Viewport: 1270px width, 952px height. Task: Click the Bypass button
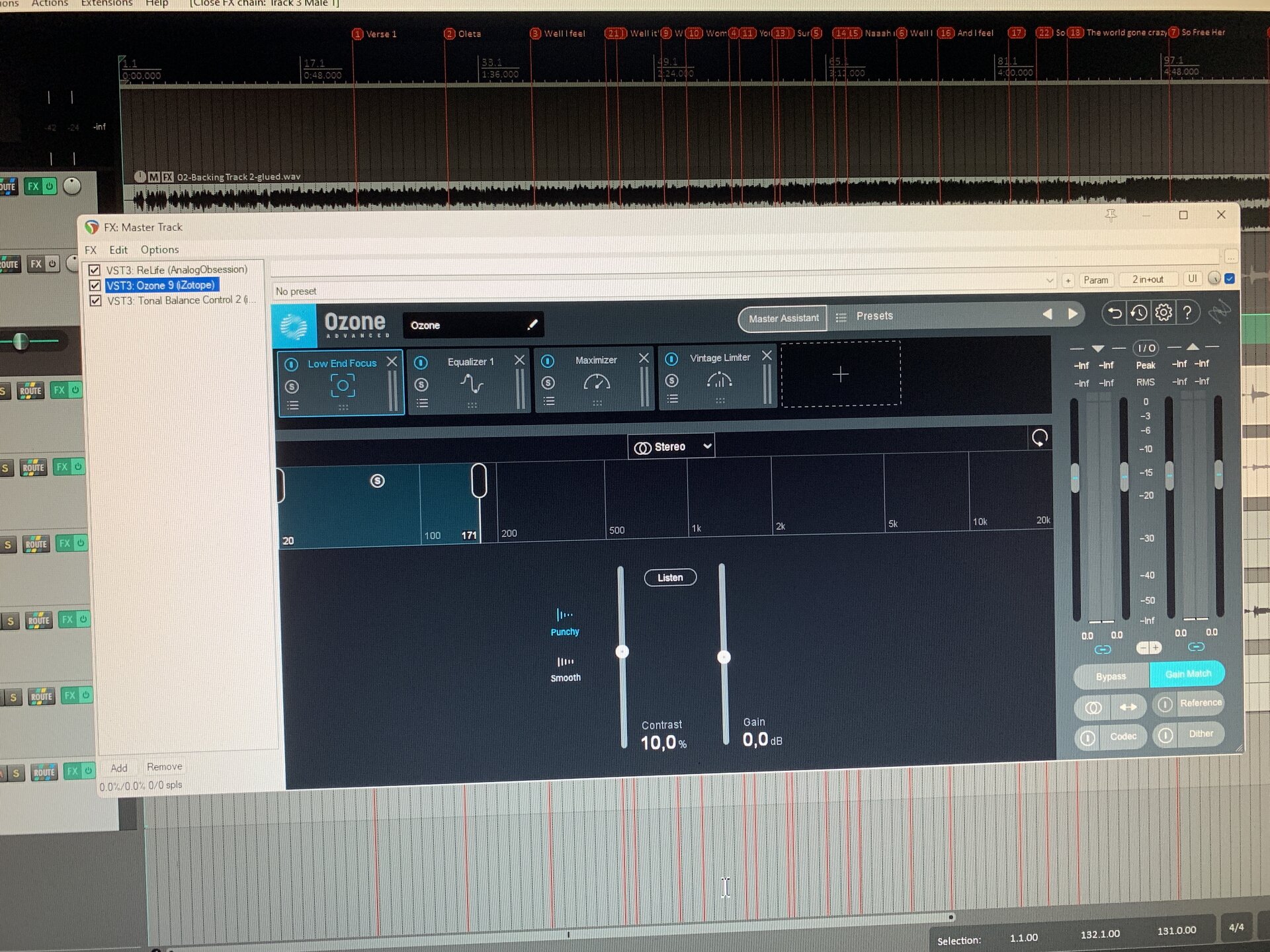(1111, 676)
